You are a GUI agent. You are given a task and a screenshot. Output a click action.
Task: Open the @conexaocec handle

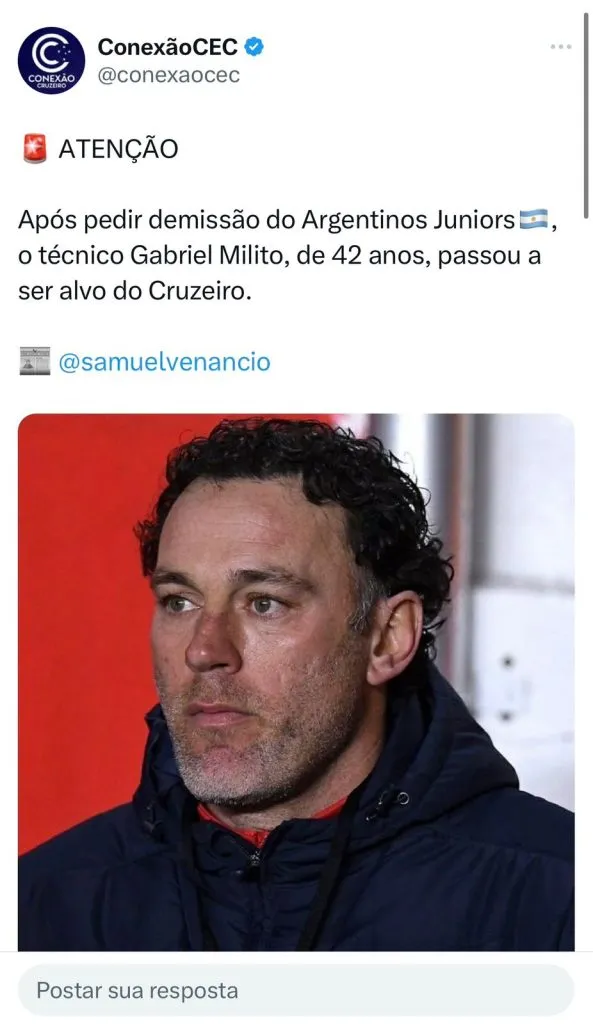(x=168, y=75)
